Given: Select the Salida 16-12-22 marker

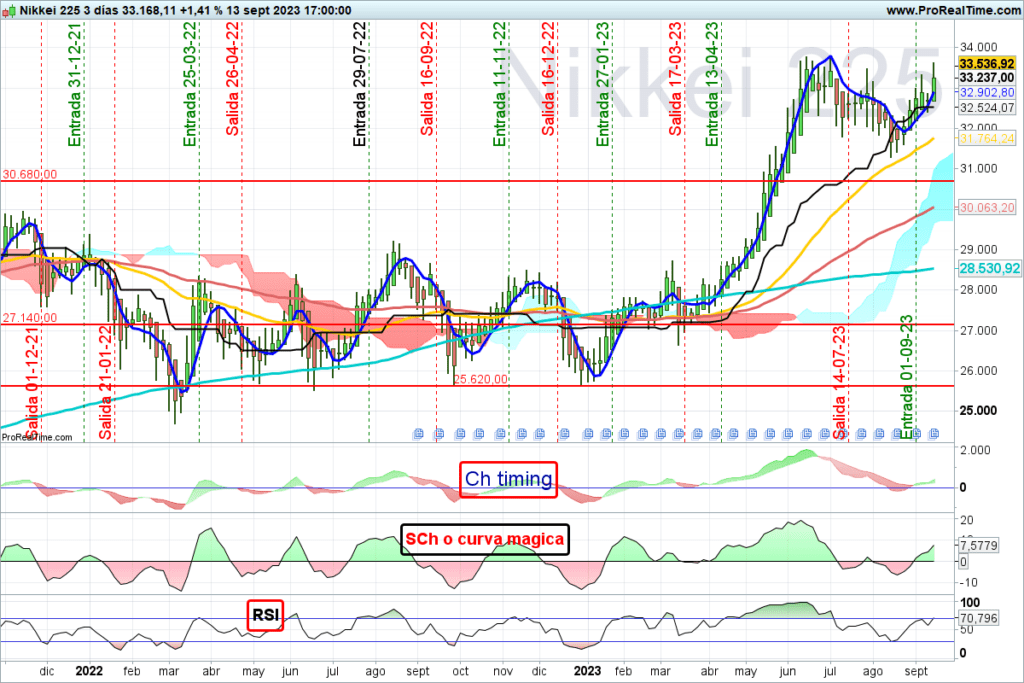Looking at the screenshot, I should tap(549, 79).
